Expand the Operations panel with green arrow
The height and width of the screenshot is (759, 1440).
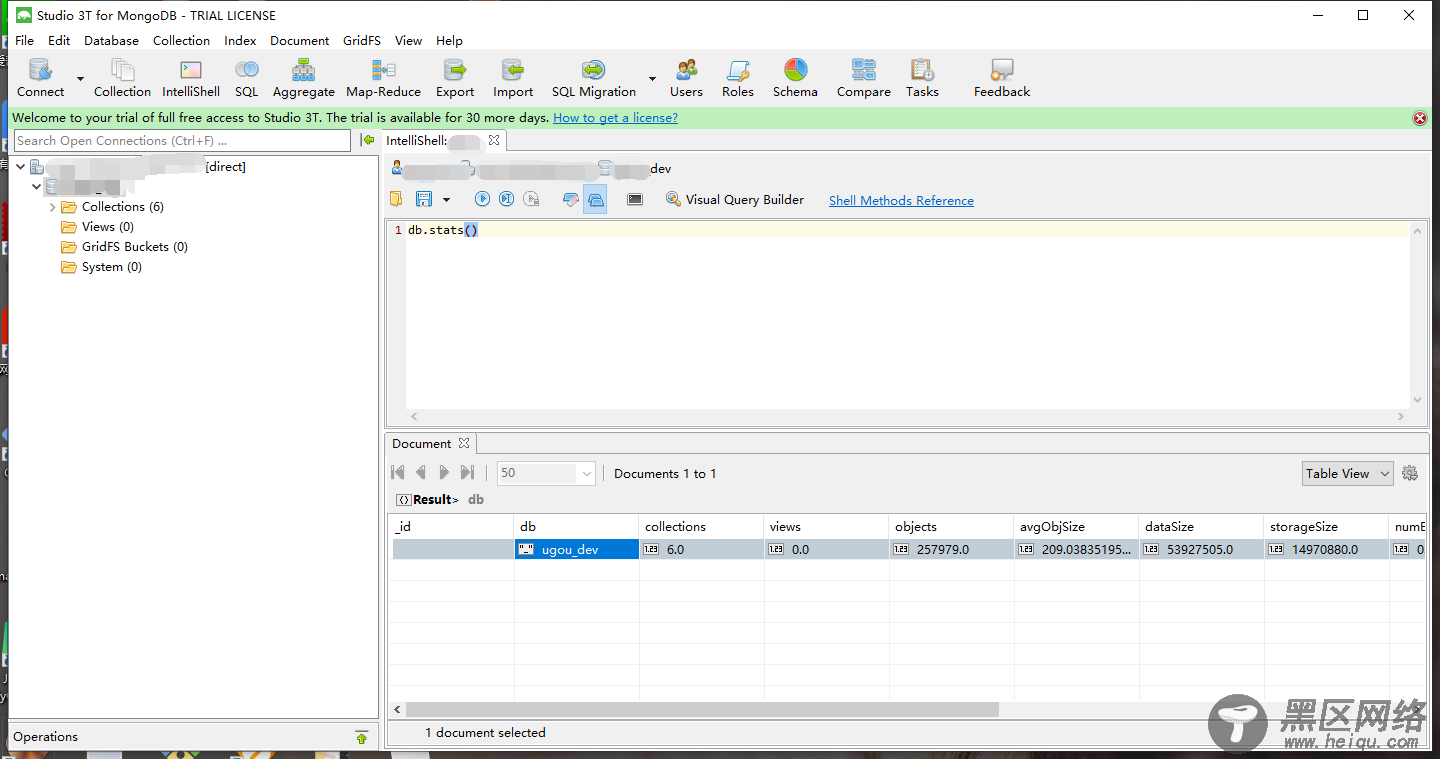click(361, 737)
